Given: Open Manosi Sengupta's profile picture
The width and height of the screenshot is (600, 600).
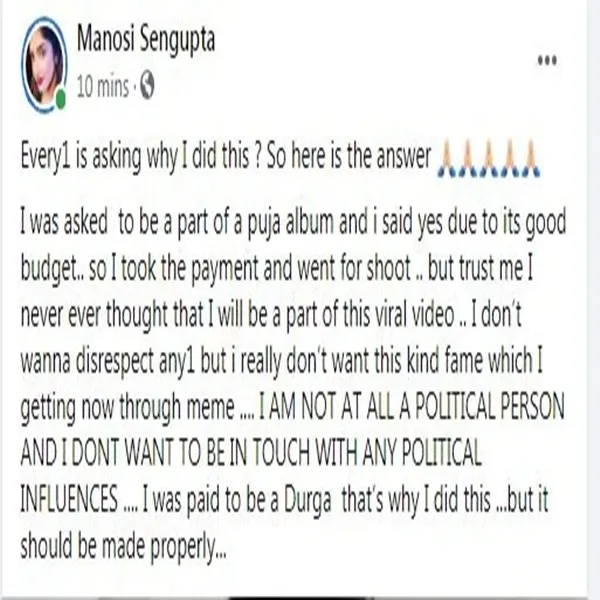Looking at the screenshot, I should pyautogui.click(x=44, y=65).
